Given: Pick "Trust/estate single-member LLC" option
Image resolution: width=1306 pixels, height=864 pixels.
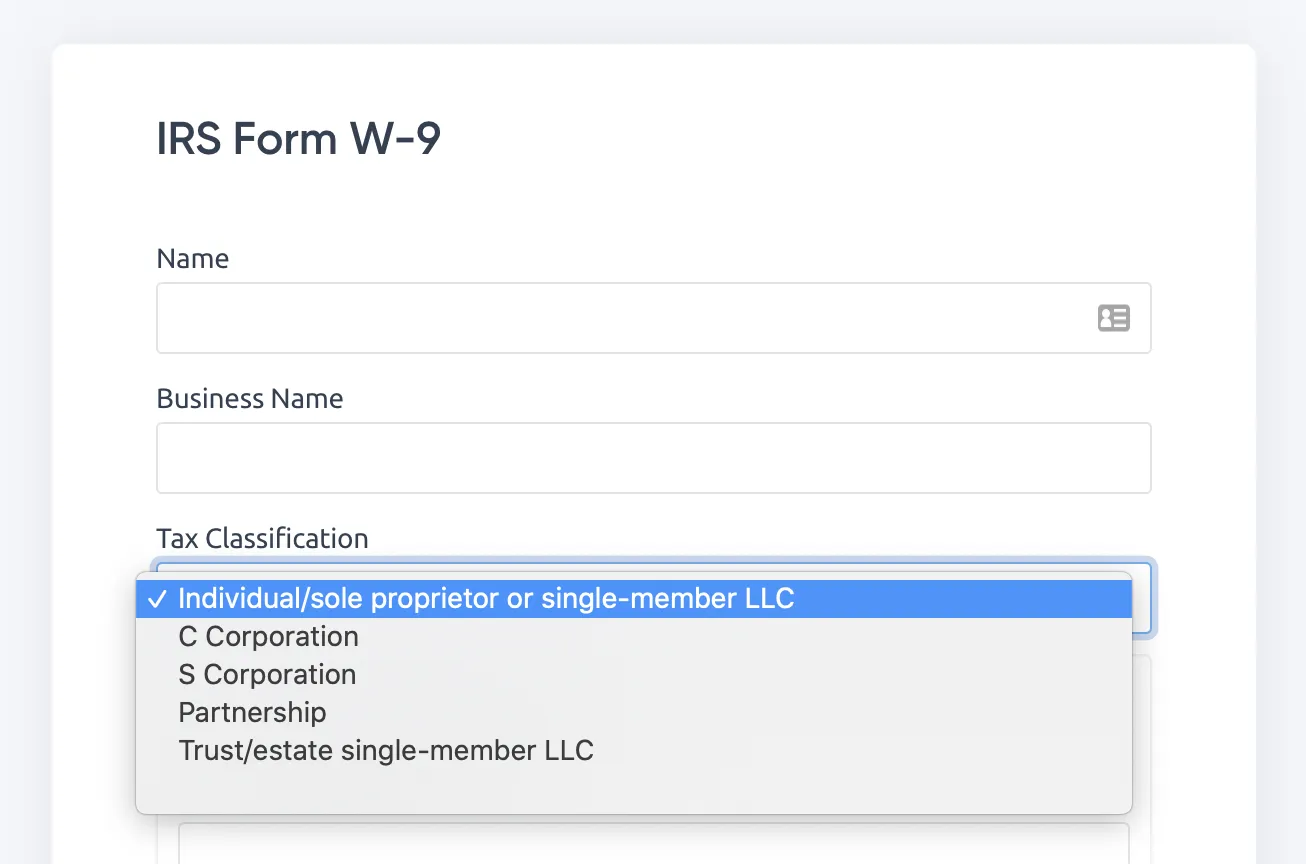Looking at the screenshot, I should [386, 750].
